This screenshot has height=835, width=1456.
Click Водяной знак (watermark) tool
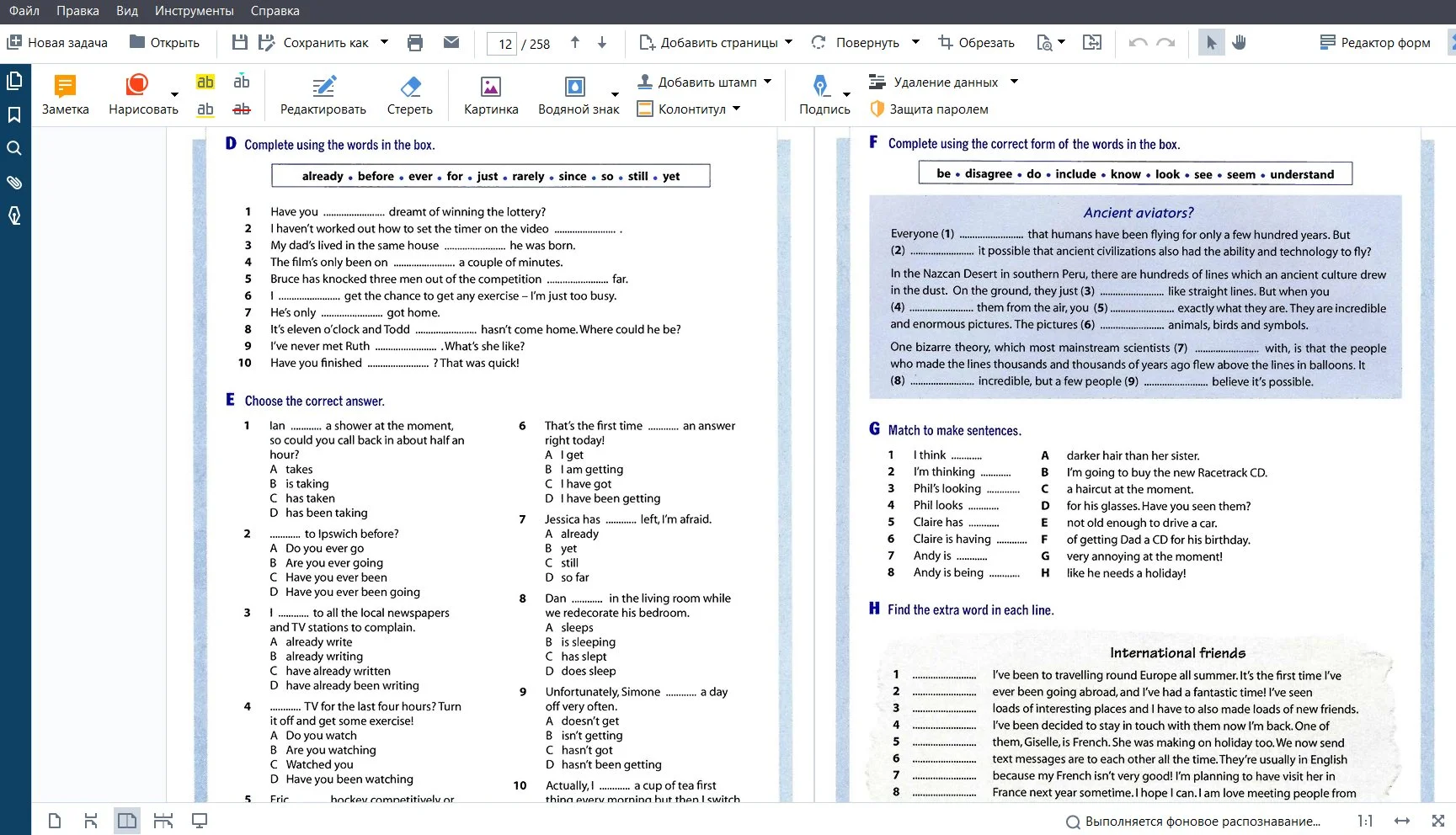579,94
